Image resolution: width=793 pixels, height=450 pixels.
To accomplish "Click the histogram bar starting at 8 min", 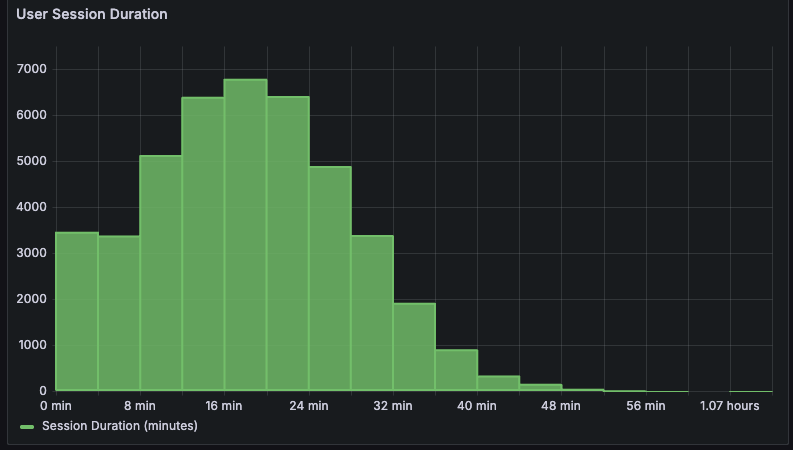I will coord(161,273).
